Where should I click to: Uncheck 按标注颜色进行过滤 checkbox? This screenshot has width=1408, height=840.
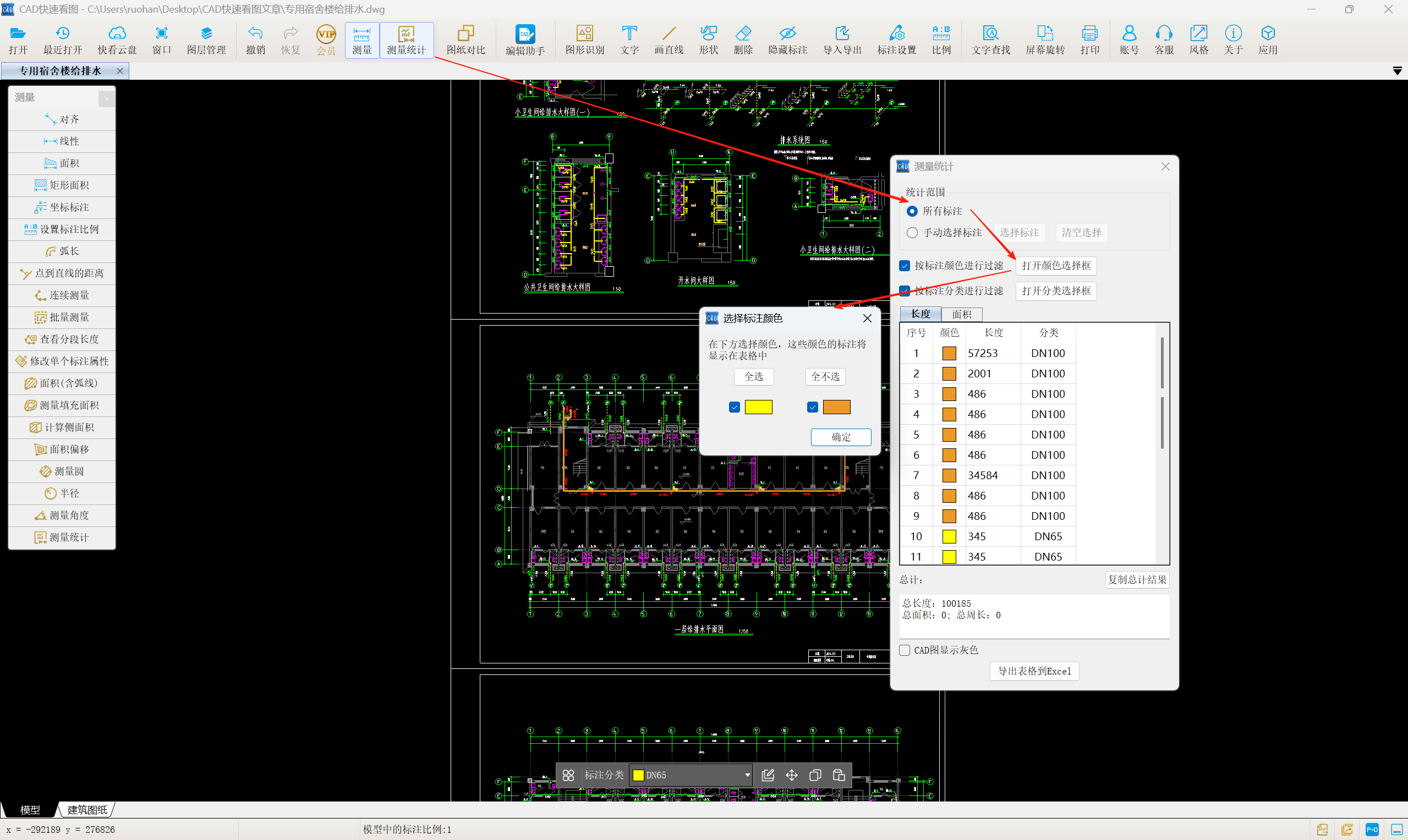coord(905,266)
